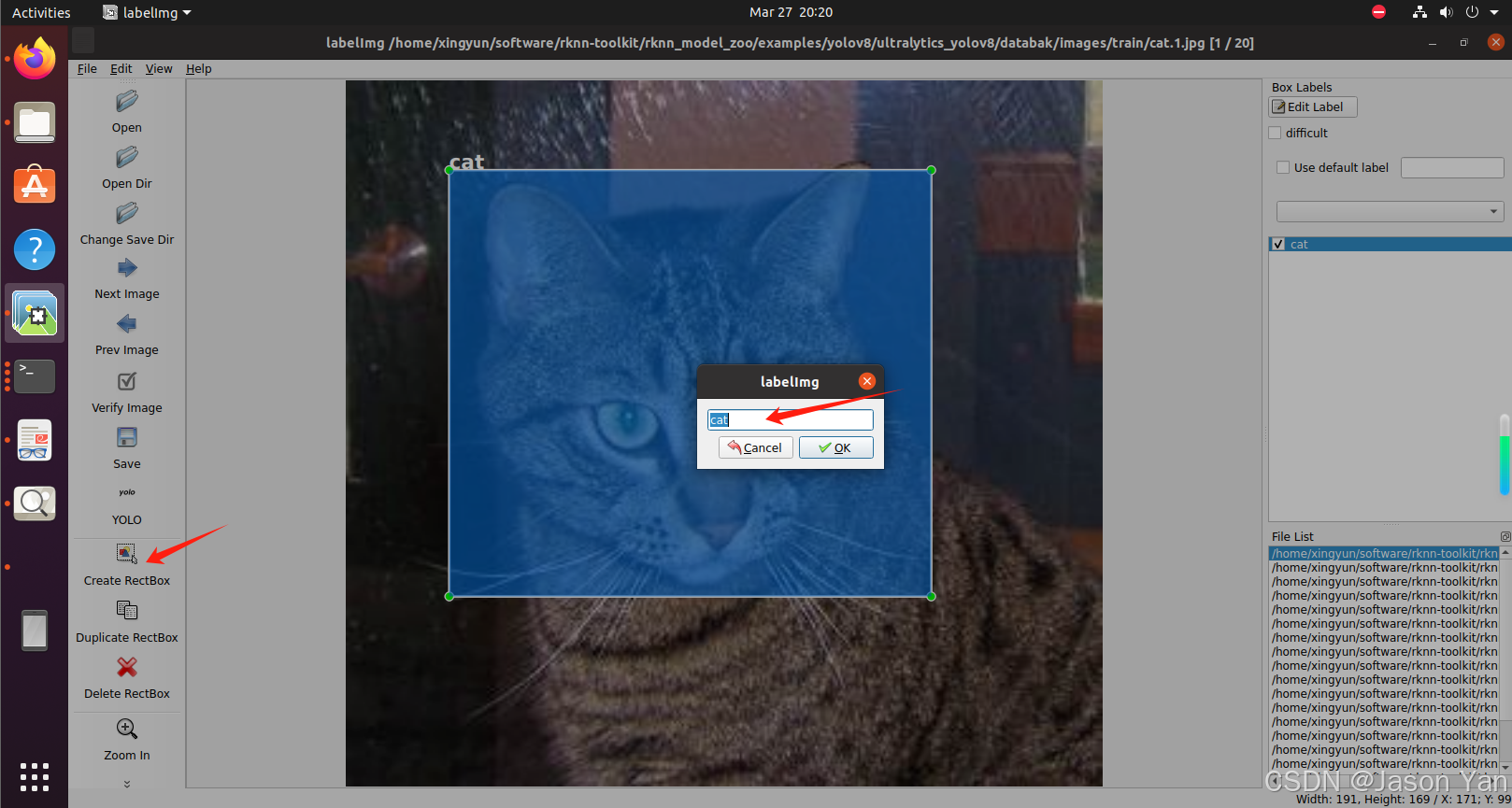Open image viewer magnifier dock icon
The image size is (1512, 808).
[35, 503]
